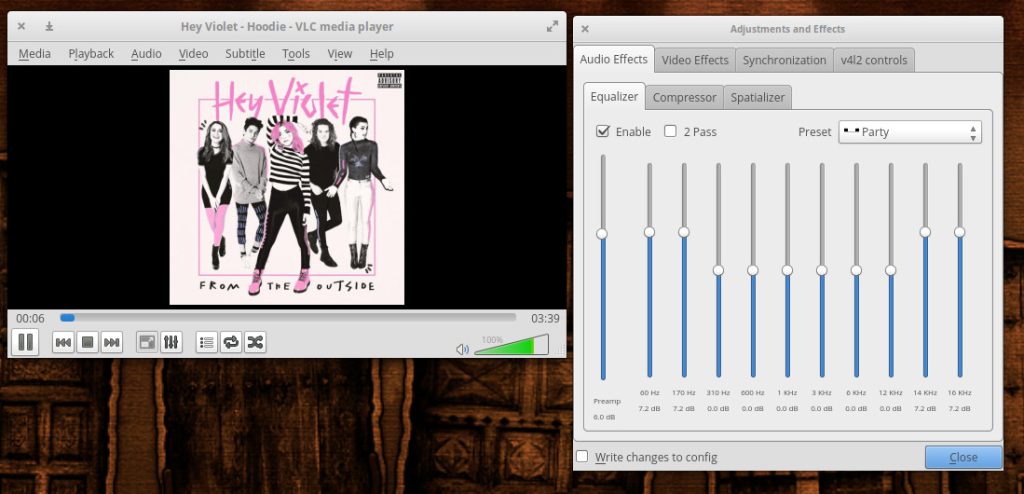
Task: Click the Close button in effects dialog
Action: tap(963, 457)
